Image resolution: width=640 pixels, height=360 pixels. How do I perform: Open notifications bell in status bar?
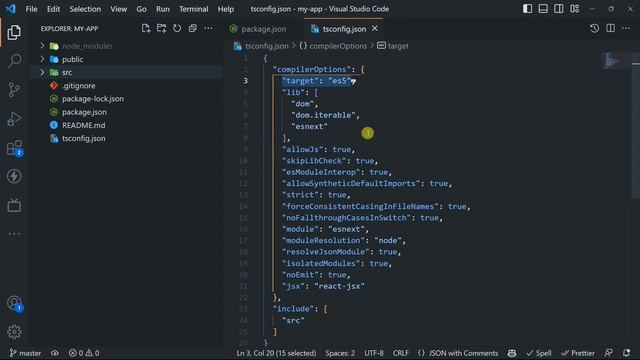coord(627,353)
